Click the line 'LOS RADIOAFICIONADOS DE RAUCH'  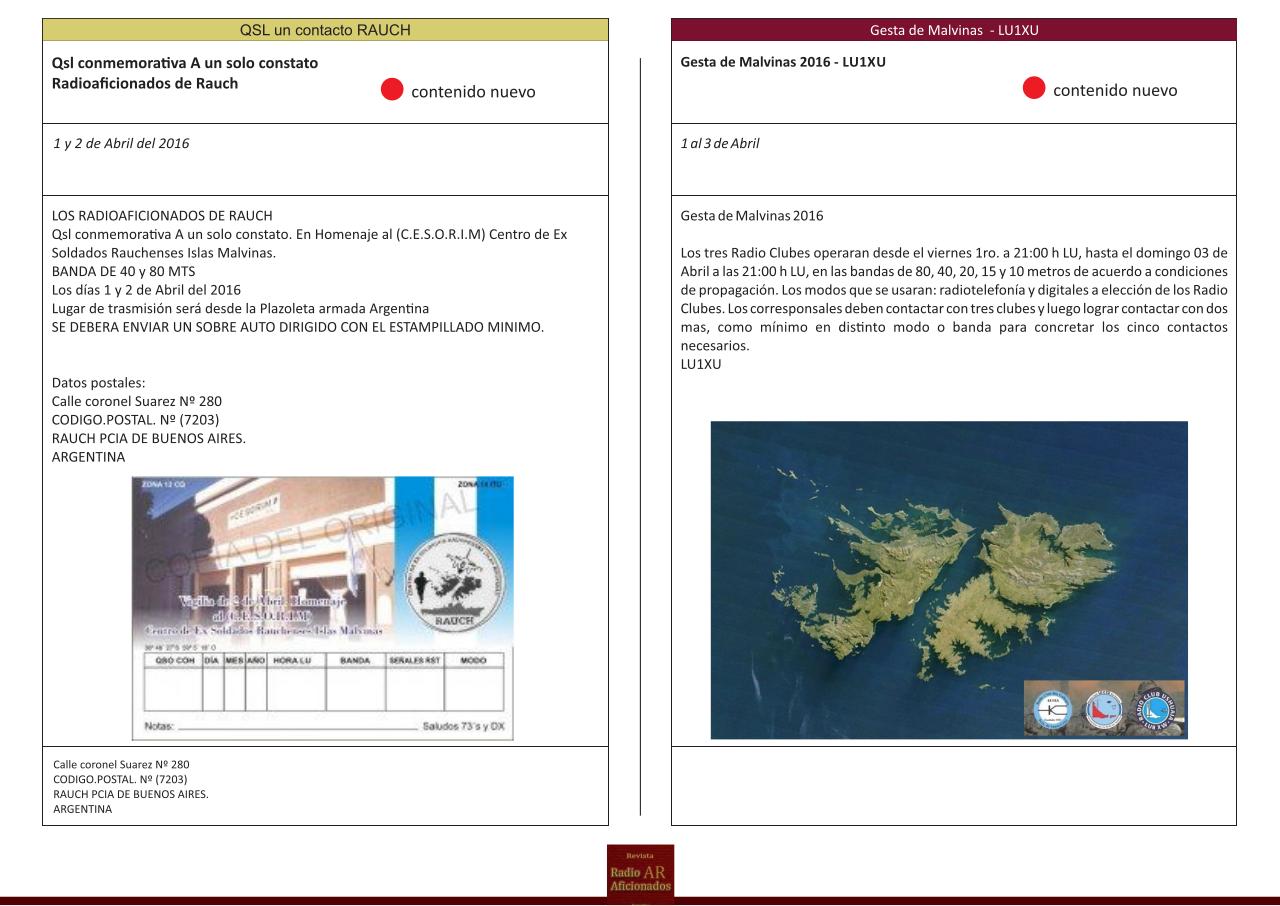162,215
